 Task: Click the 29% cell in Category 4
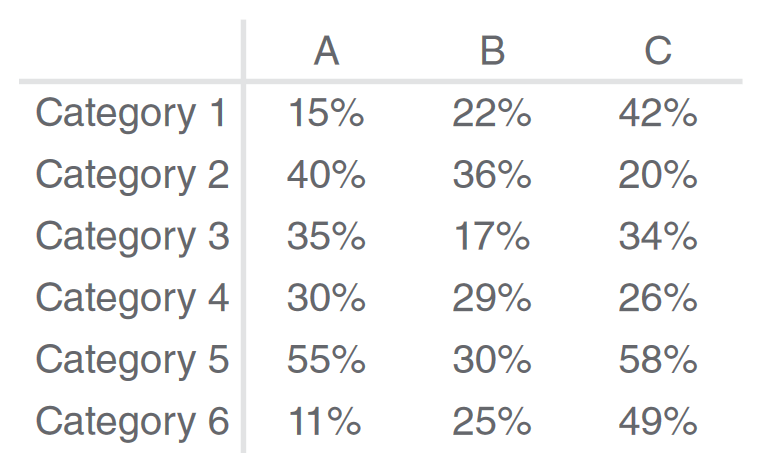(492, 298)
